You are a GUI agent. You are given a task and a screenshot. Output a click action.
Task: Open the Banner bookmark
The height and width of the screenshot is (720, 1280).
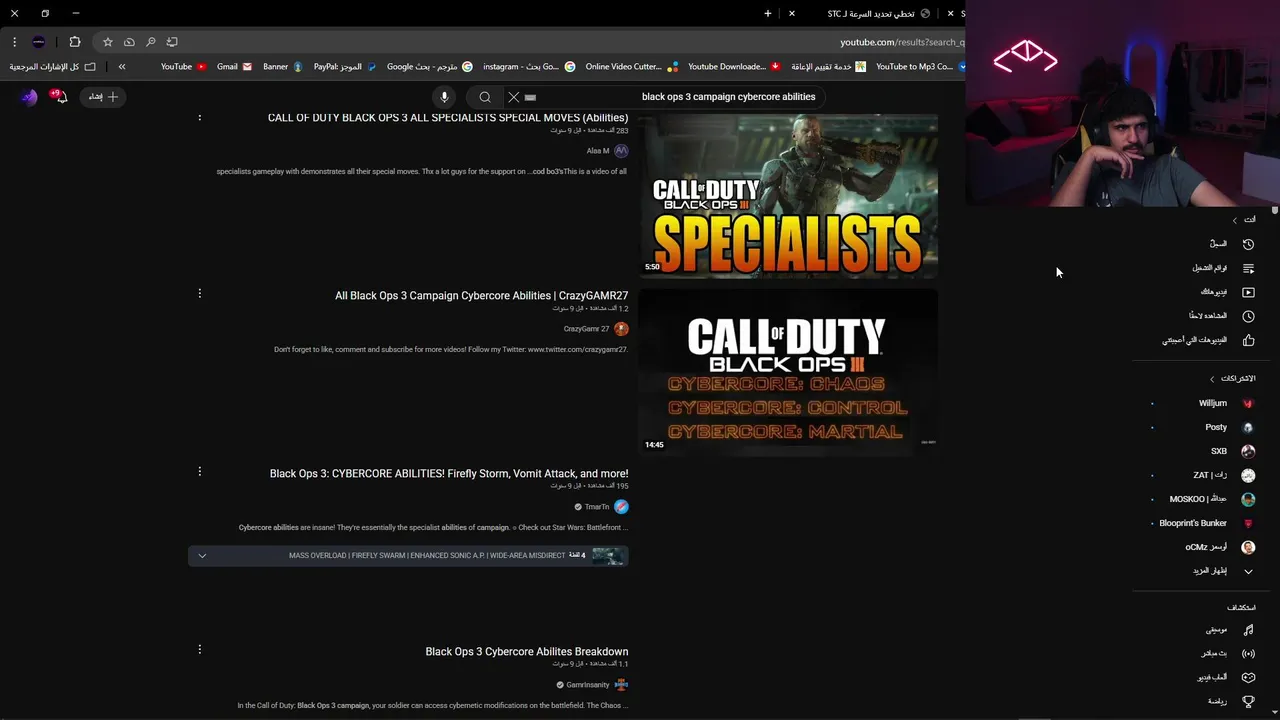click(x=282, y=67)
